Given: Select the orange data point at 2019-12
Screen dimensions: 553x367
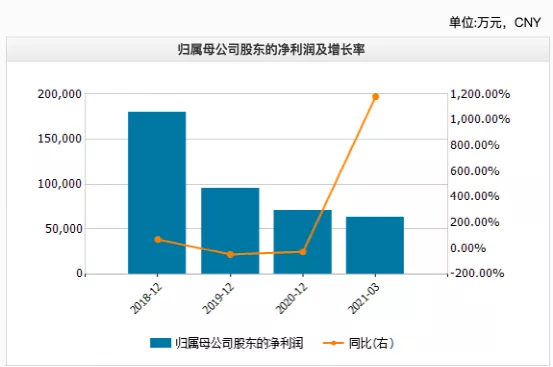Looking at the screenshot, I should point(230,255).
